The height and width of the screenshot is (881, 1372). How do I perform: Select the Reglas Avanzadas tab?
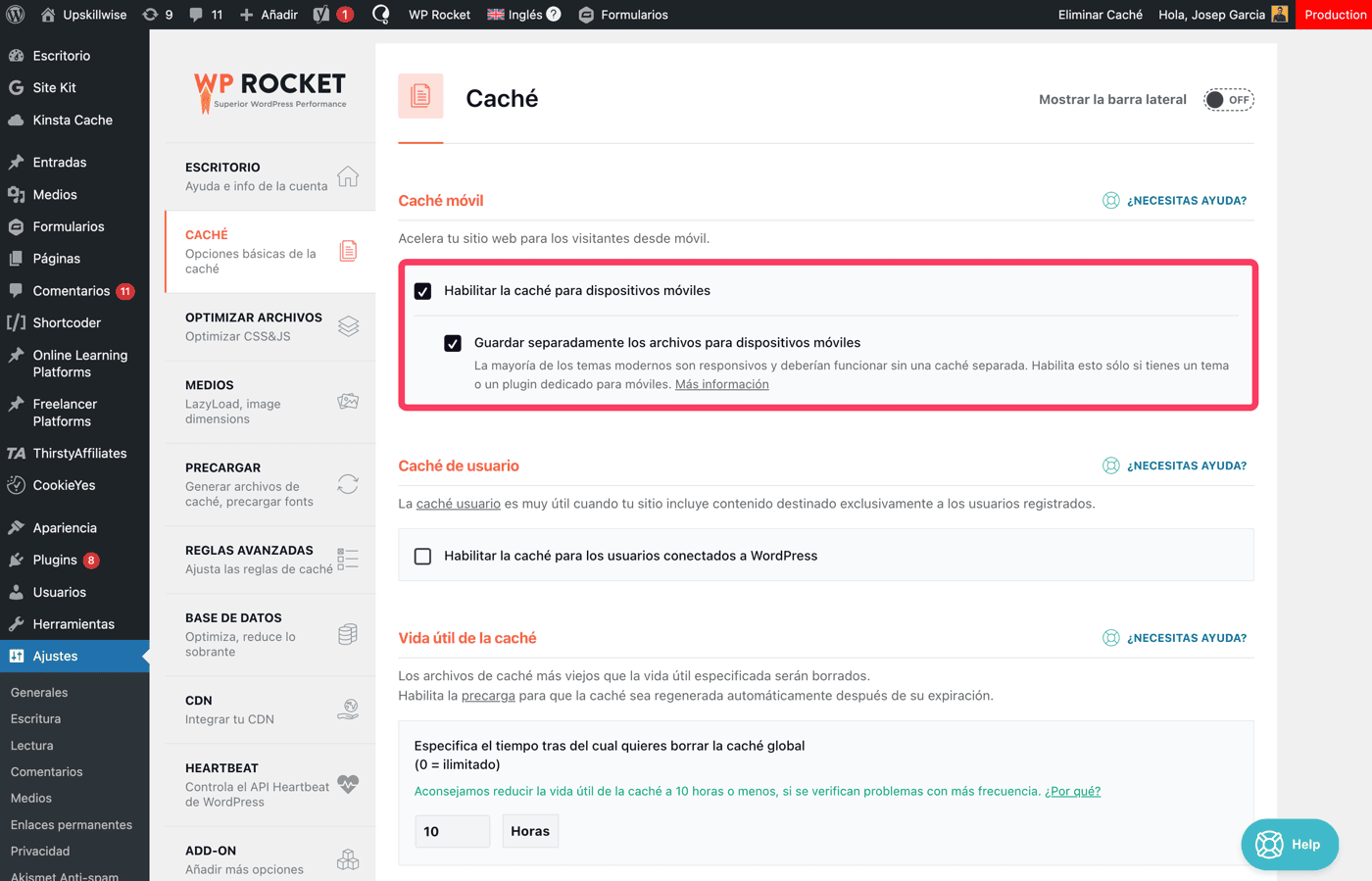tap(270, 560)
